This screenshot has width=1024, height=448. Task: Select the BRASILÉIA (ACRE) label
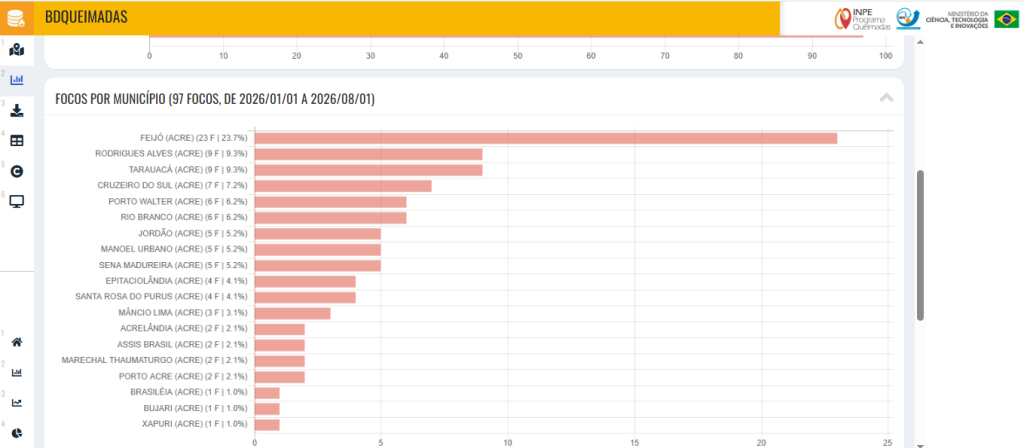pyautogui.click(x=189, y=392)
